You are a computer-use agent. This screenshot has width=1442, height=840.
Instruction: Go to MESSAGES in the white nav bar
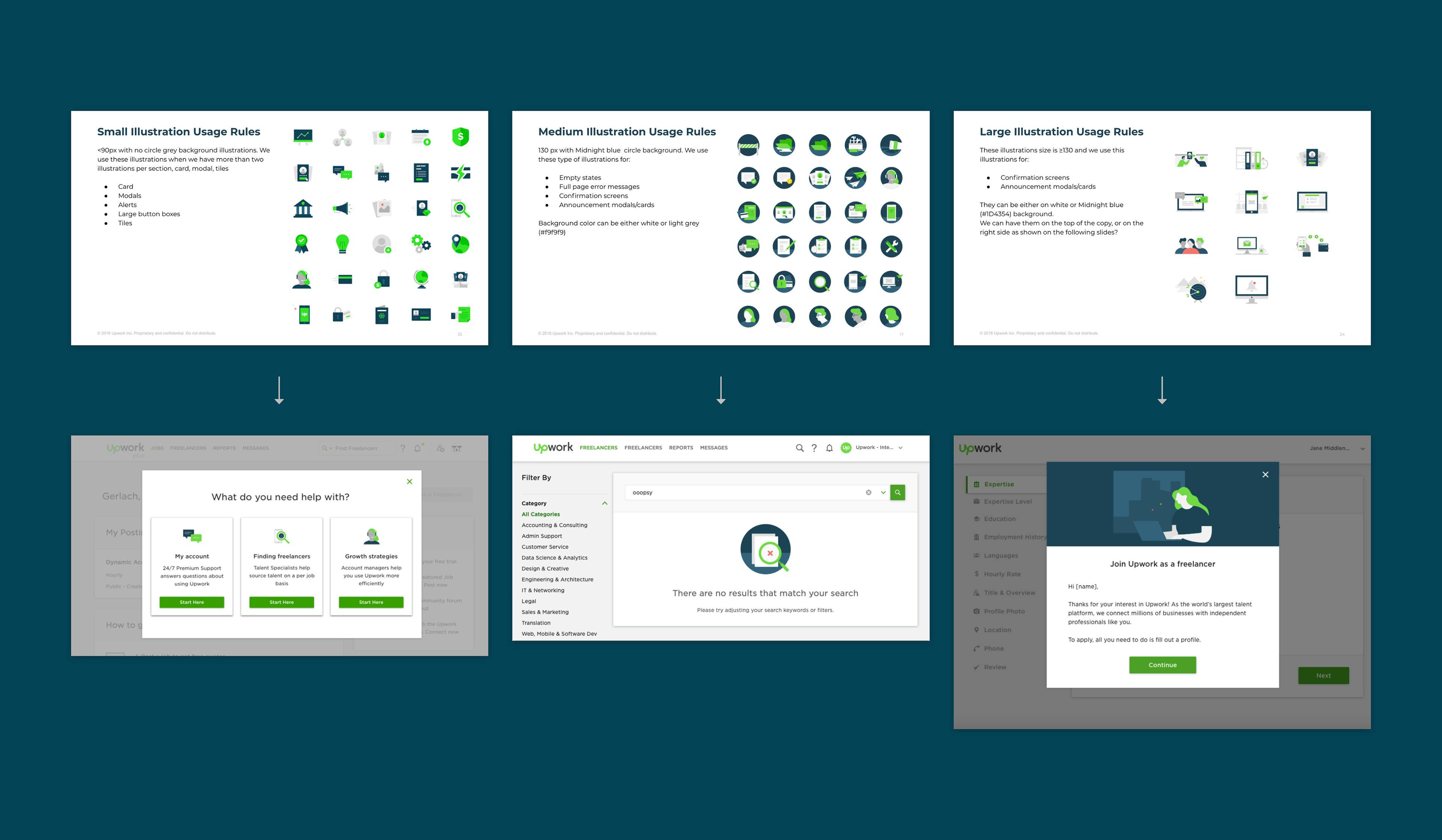tap(713, 448)
